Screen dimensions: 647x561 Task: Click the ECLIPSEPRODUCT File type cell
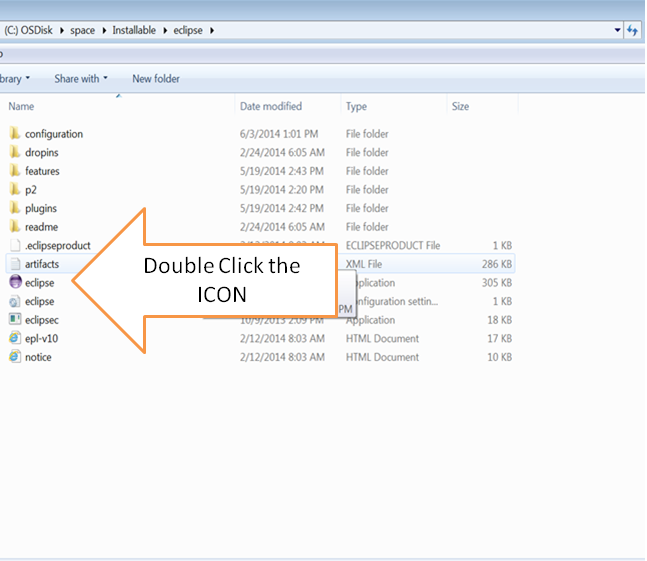[393, 245]
